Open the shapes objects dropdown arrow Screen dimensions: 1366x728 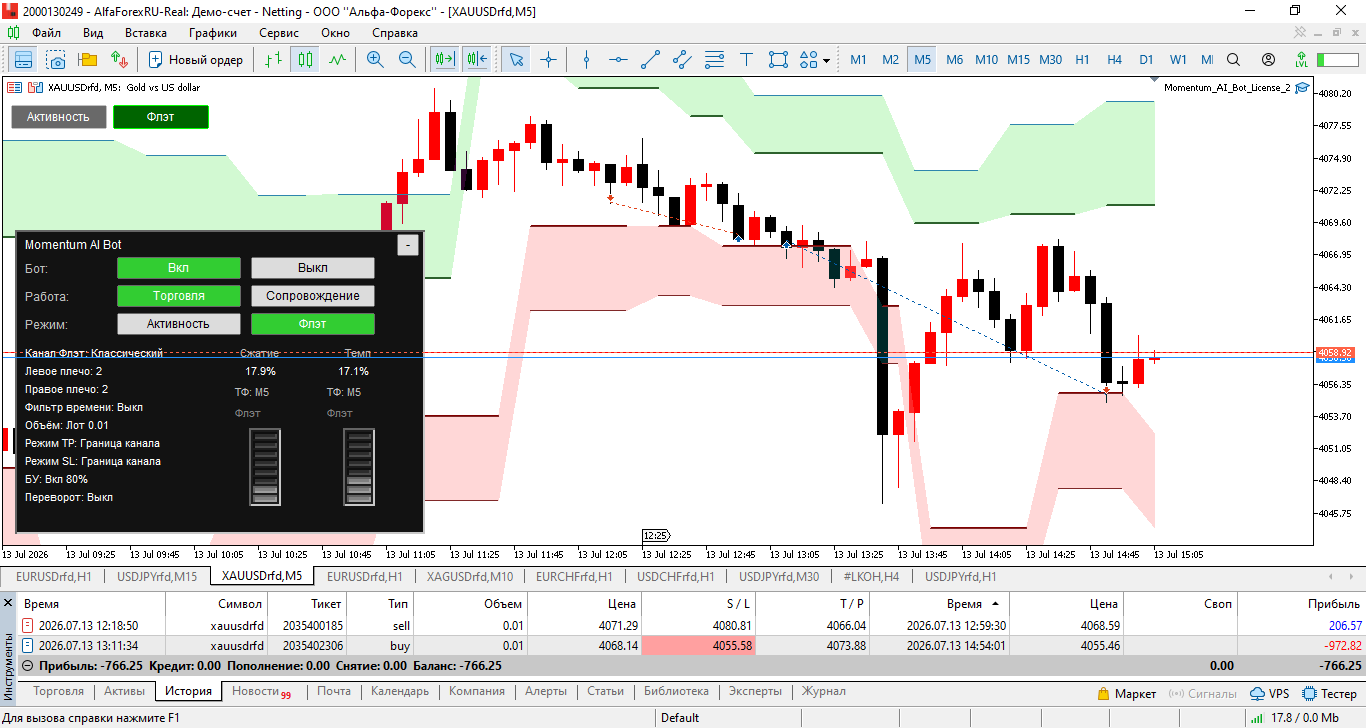[826, 60]
